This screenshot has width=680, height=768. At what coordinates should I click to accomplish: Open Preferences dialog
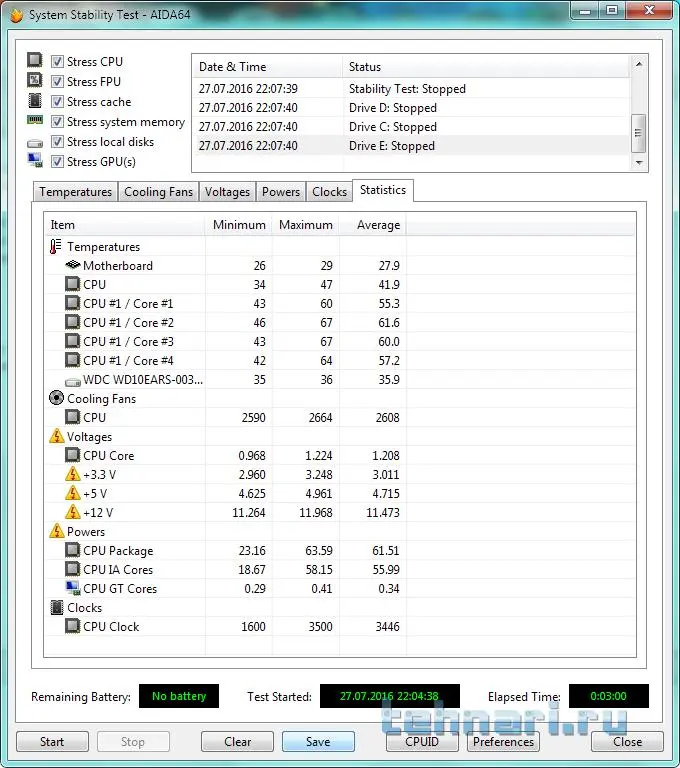click(x=503, y=742)
